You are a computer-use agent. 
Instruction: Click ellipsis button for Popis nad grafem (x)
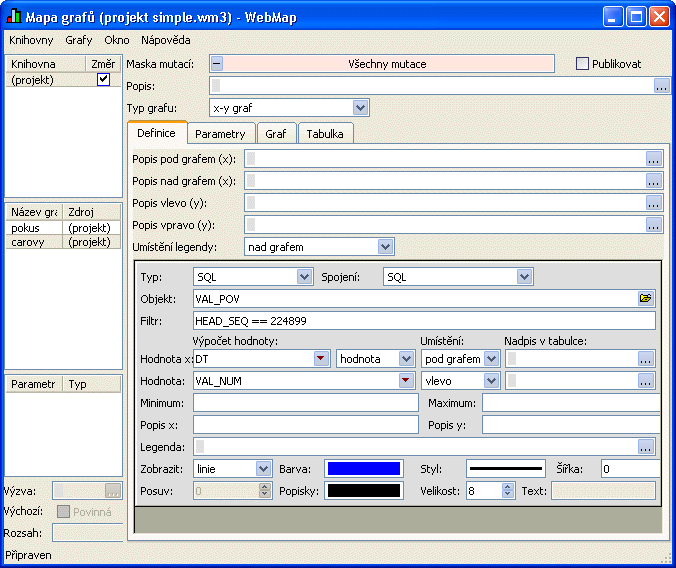654,180
